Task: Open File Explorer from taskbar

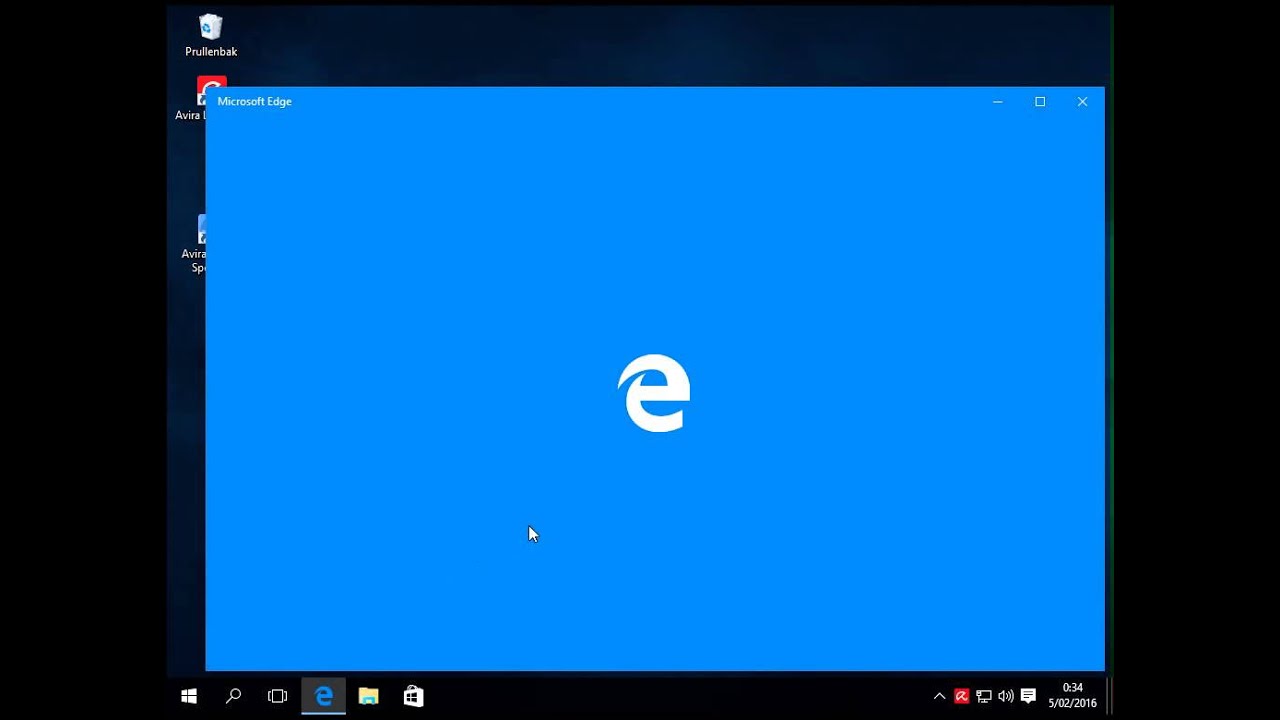Action: tap(368, 696)
